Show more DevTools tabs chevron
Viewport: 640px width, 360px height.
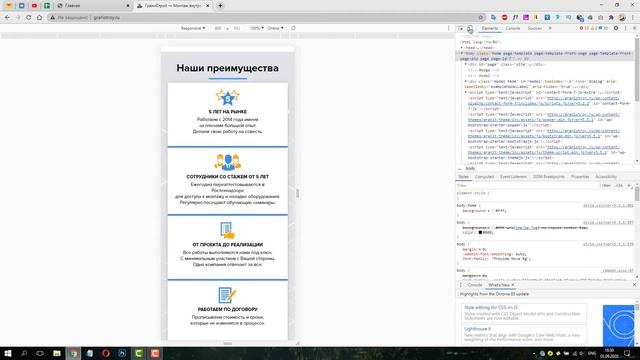(550, 28)
